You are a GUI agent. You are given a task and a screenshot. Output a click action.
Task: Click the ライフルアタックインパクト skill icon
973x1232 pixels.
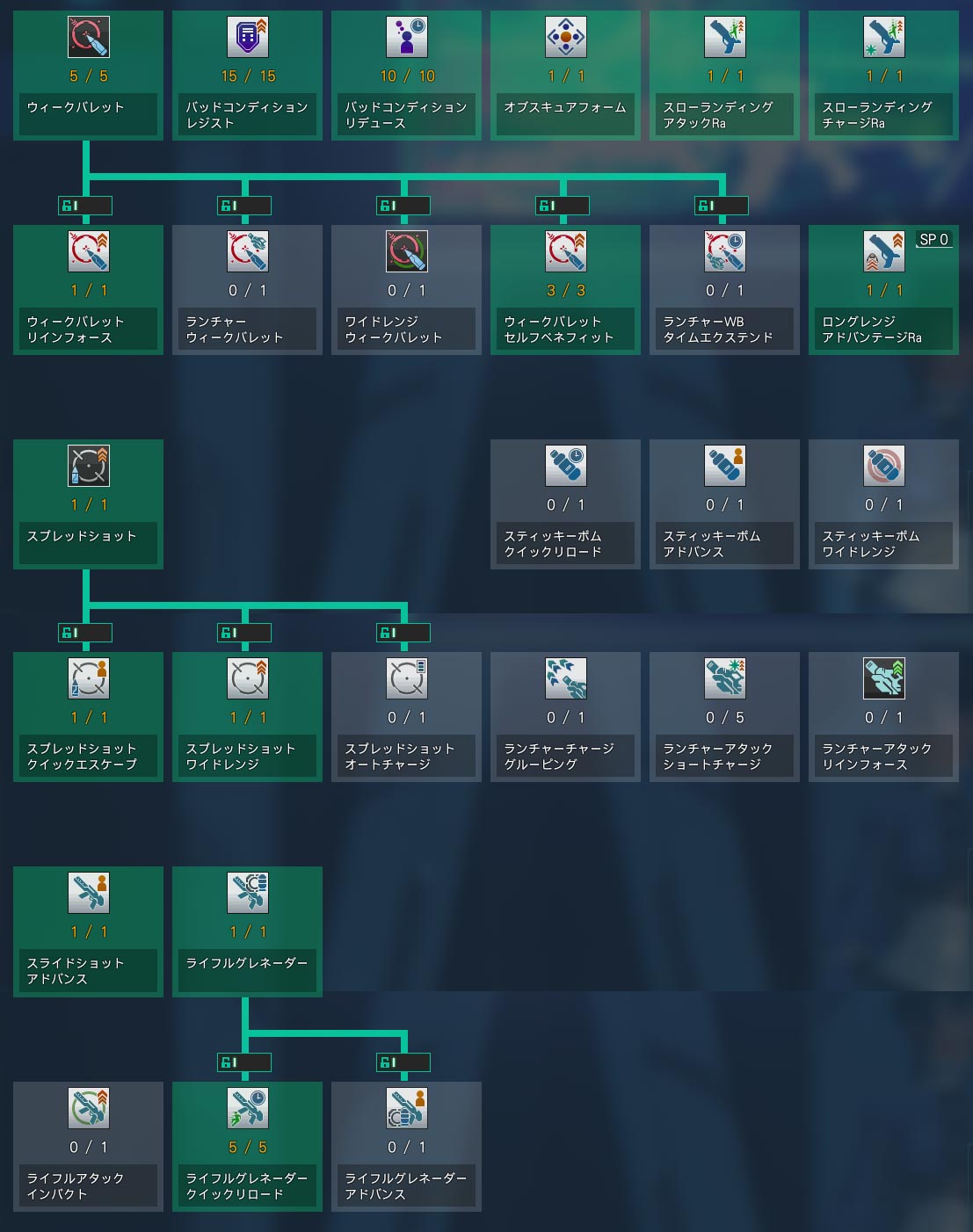click(88, 1108)
